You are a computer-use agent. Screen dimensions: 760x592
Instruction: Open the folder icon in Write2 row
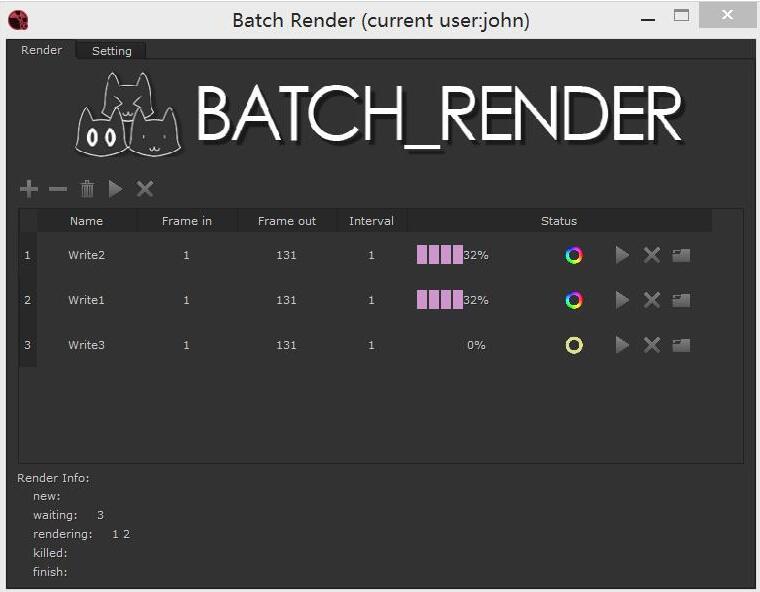(681, 255)
